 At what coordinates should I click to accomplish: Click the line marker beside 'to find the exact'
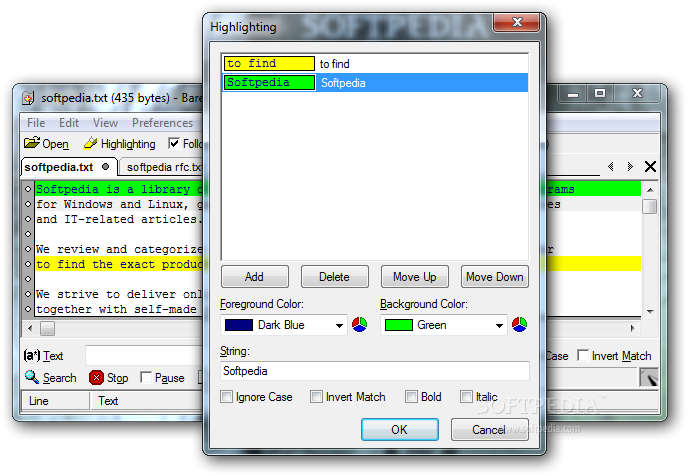pyautogui.click(x=28, y=264)
